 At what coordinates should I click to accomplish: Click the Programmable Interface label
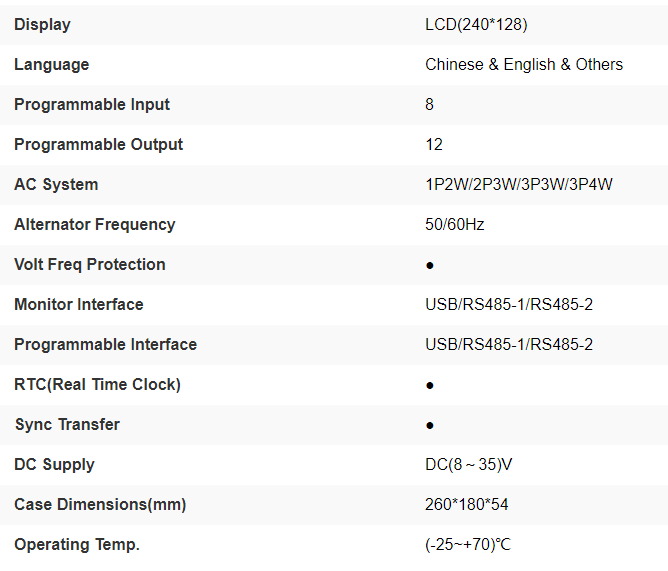coord(105,344)
